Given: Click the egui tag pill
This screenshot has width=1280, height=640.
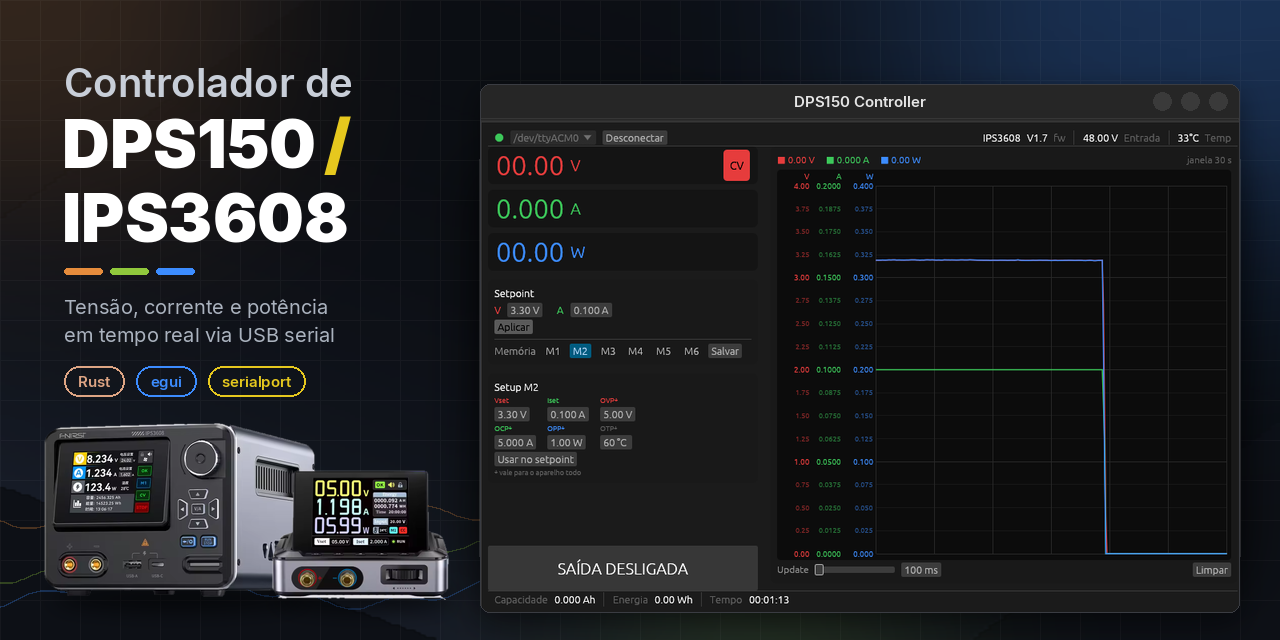Looking at the screenshot, I should pyautogui.click(x=166, y=382).
